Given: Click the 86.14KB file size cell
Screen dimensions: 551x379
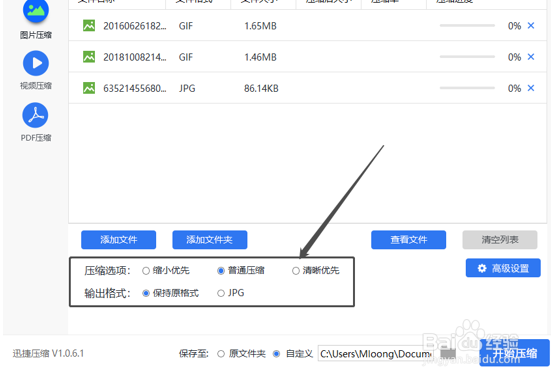Looking at the screenshot, I should pyautogui.click(x=261, y=88).
